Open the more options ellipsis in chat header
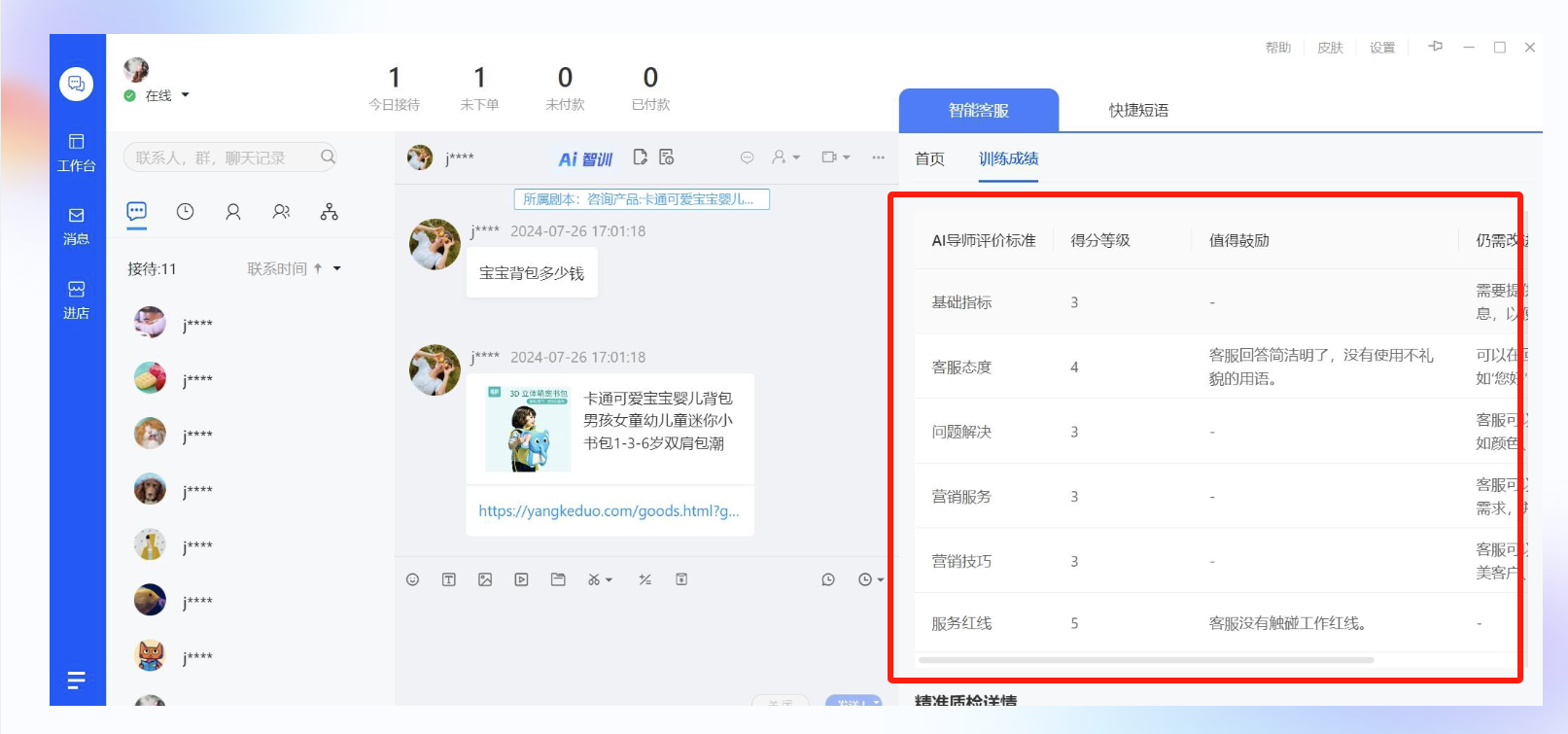 [878, 157]
